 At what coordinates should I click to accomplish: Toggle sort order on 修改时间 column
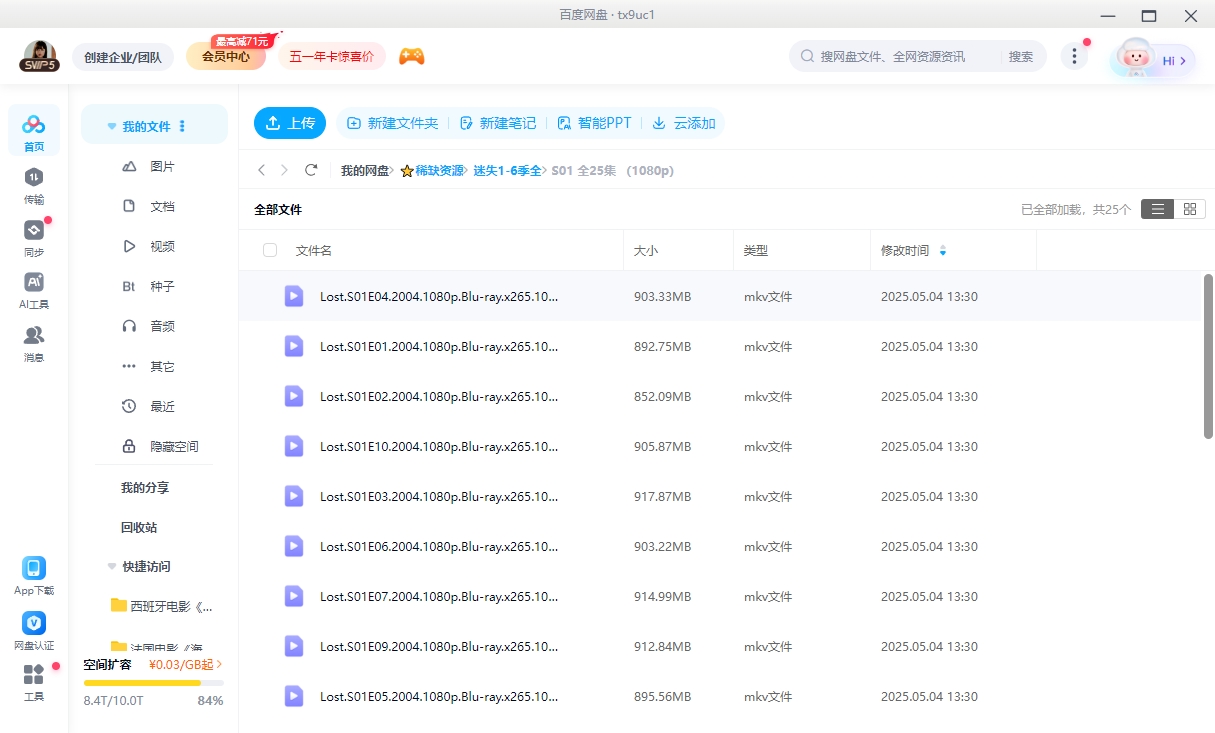(942, 251)
